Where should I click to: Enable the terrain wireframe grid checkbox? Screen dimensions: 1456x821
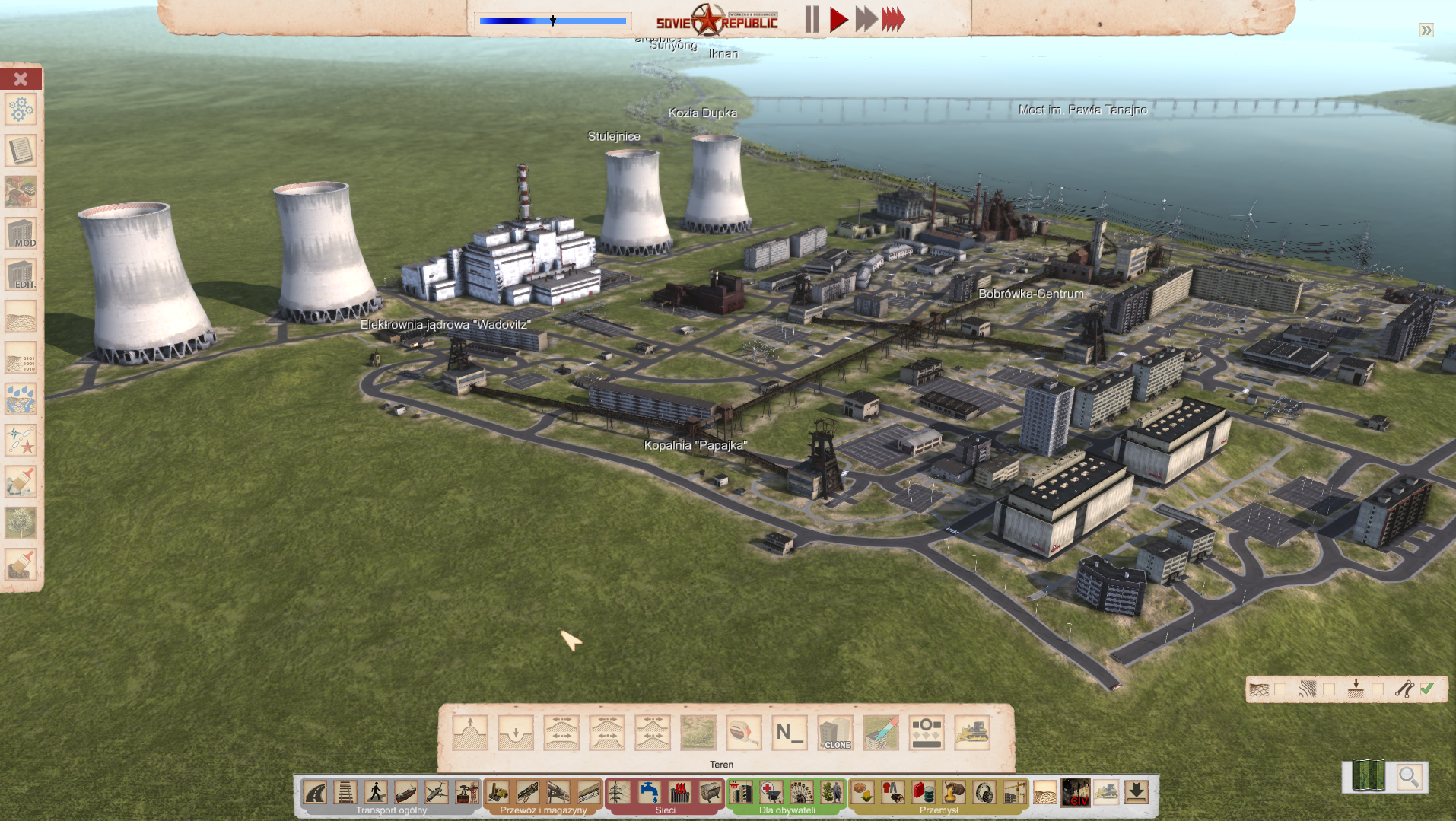pyautogui.click(x=1281, y=689)
